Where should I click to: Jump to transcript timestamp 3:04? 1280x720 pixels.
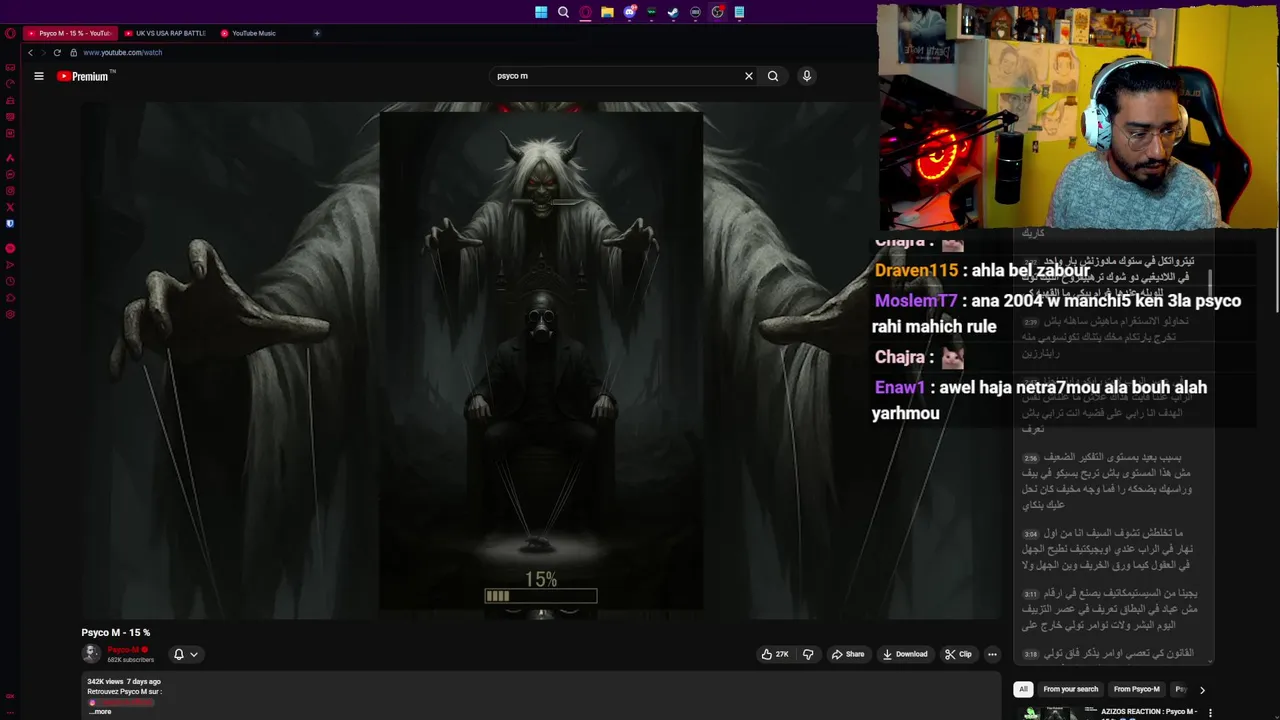pyautogui.click(x=1030, y=534)
